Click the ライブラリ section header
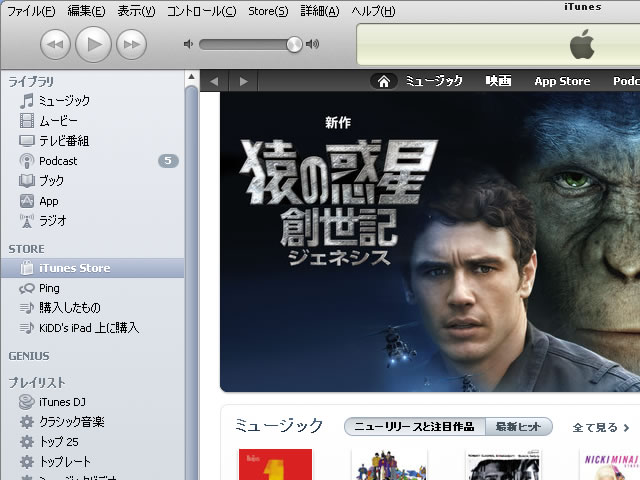Viewport: 640px width, 480px height. pyautogui.click(x=31, y=82)
